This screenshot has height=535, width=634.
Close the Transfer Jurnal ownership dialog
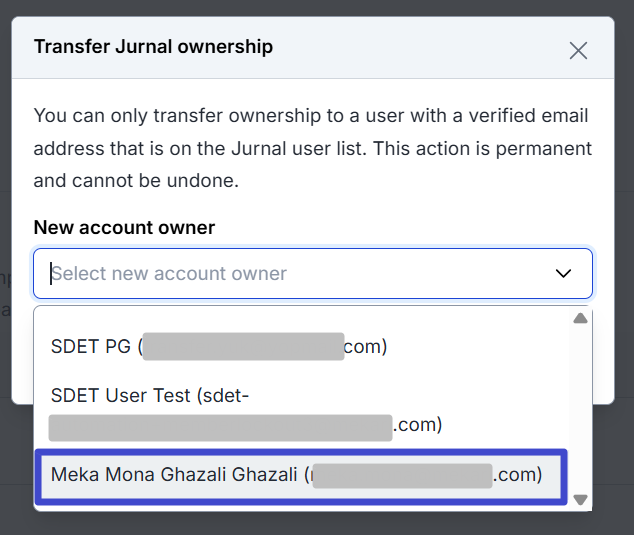coord(578,50)
